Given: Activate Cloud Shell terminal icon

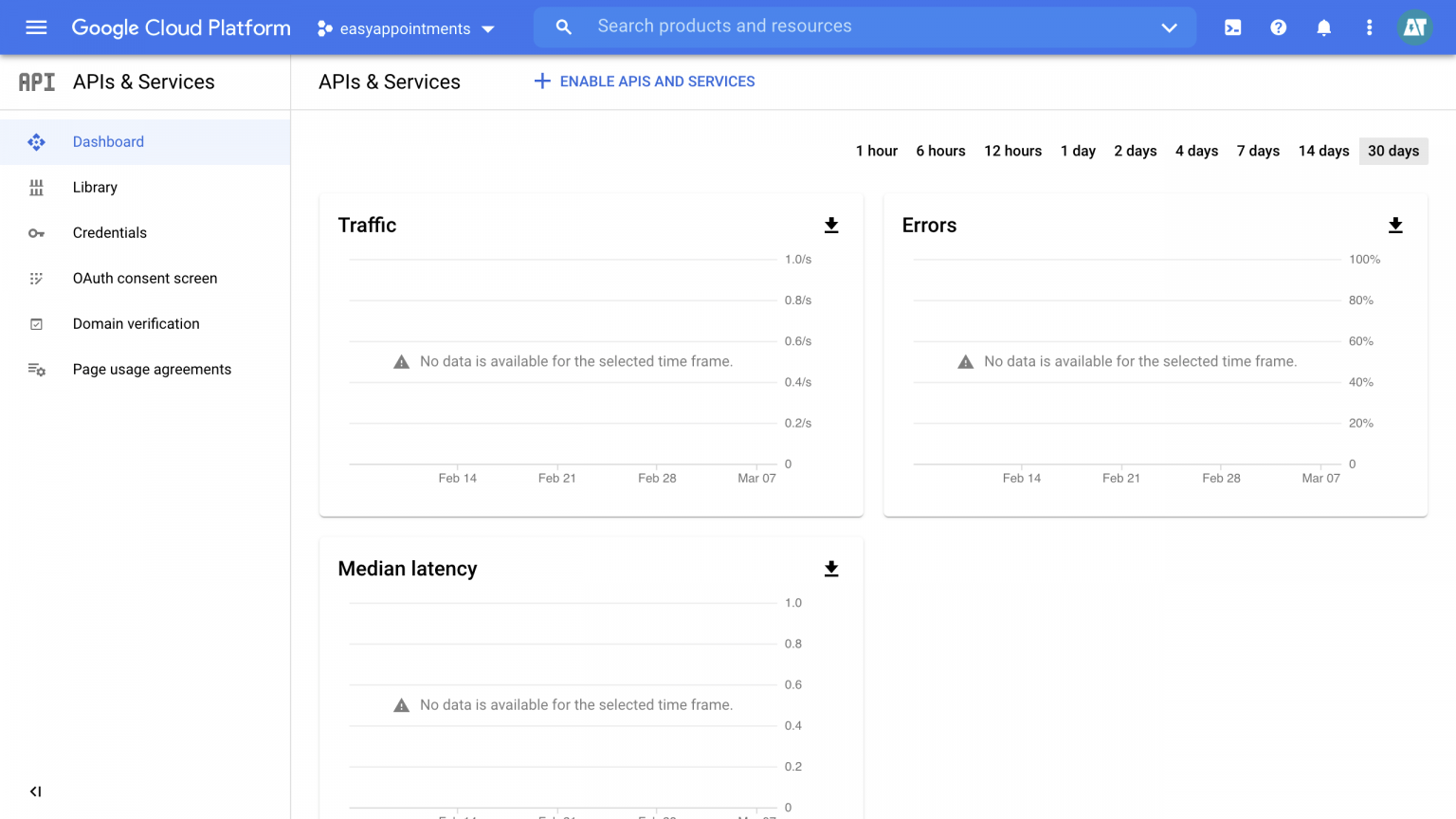Looking at the screenshot, I should tap(1232, 27).
